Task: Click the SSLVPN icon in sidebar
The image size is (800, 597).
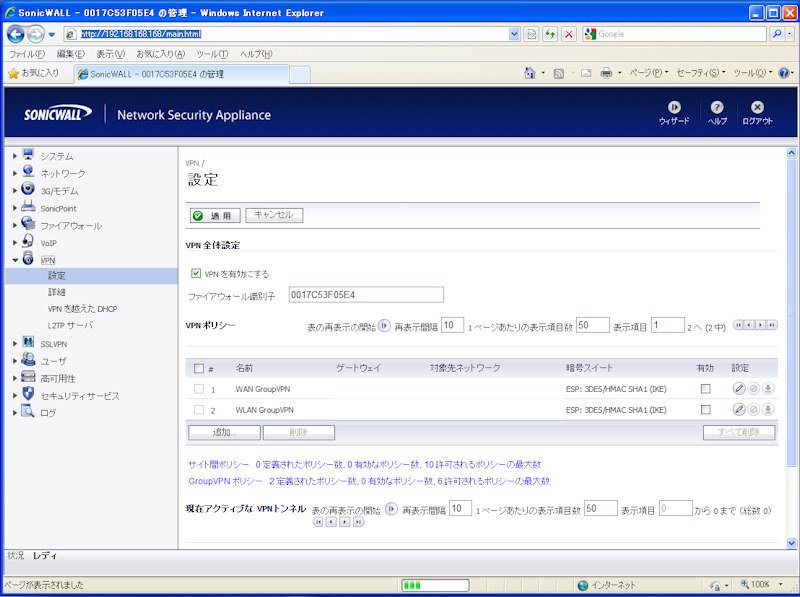Action: [x=28, y=342]
